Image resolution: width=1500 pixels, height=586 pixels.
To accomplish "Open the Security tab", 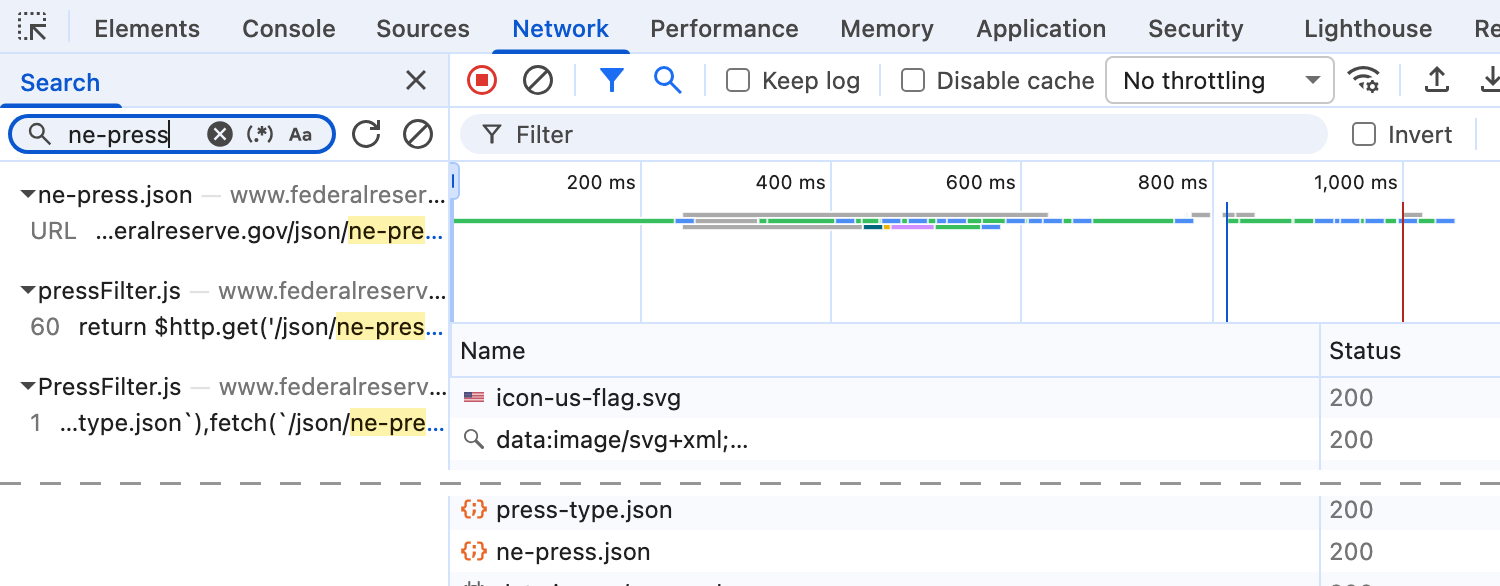I will click(1195, 29).
